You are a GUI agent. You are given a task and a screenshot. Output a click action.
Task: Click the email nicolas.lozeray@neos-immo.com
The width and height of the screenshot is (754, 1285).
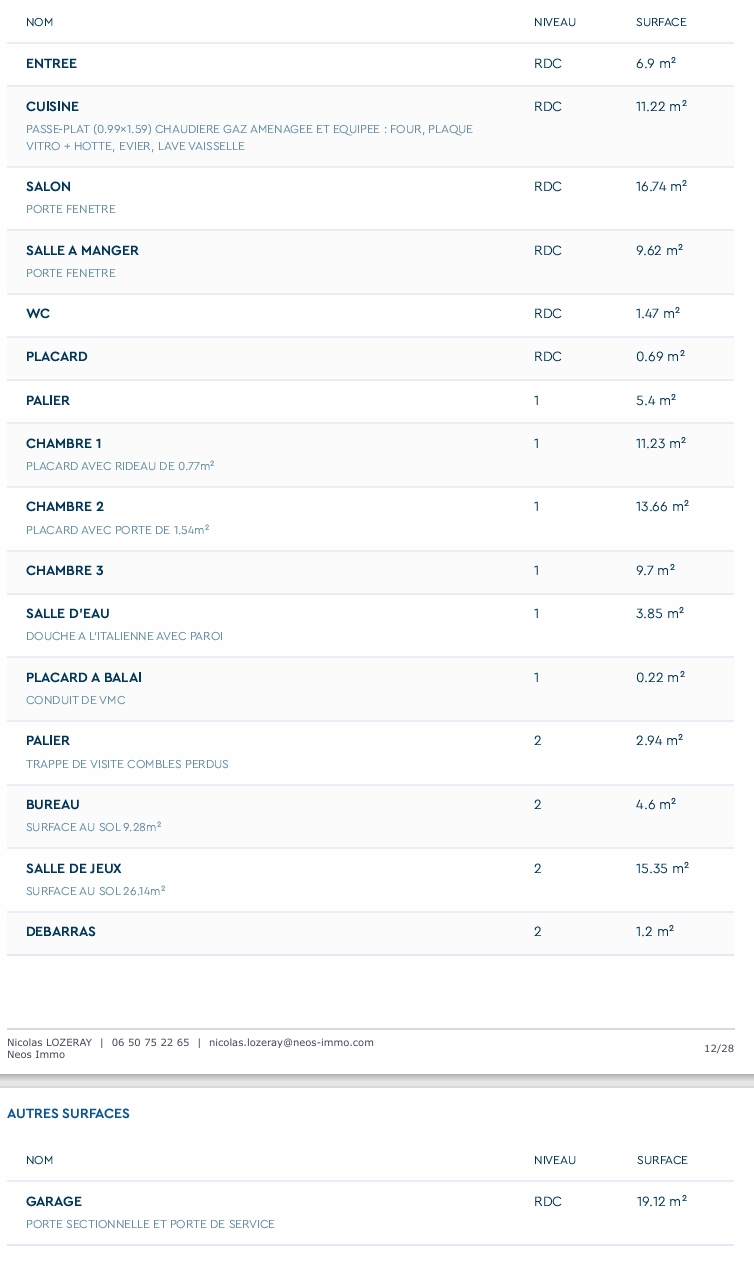291,1042
